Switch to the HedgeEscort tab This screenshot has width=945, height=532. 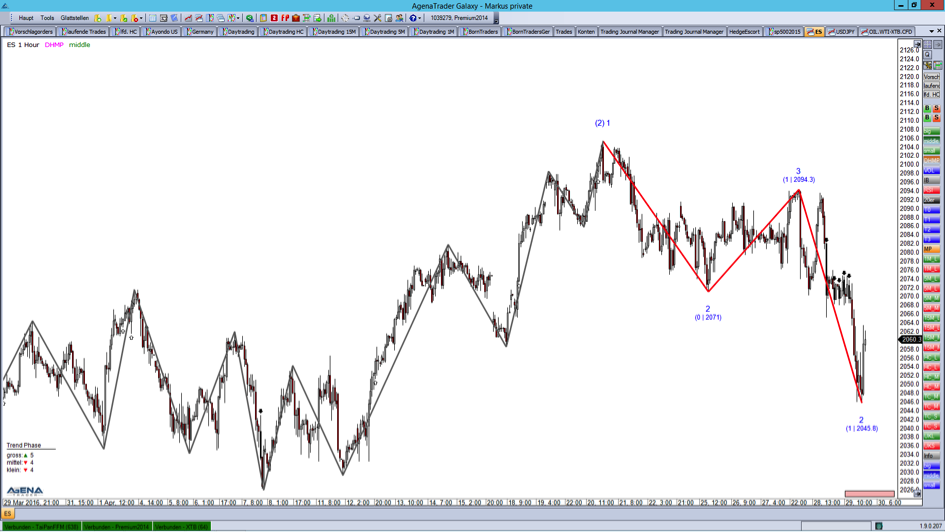click(744, 31)
